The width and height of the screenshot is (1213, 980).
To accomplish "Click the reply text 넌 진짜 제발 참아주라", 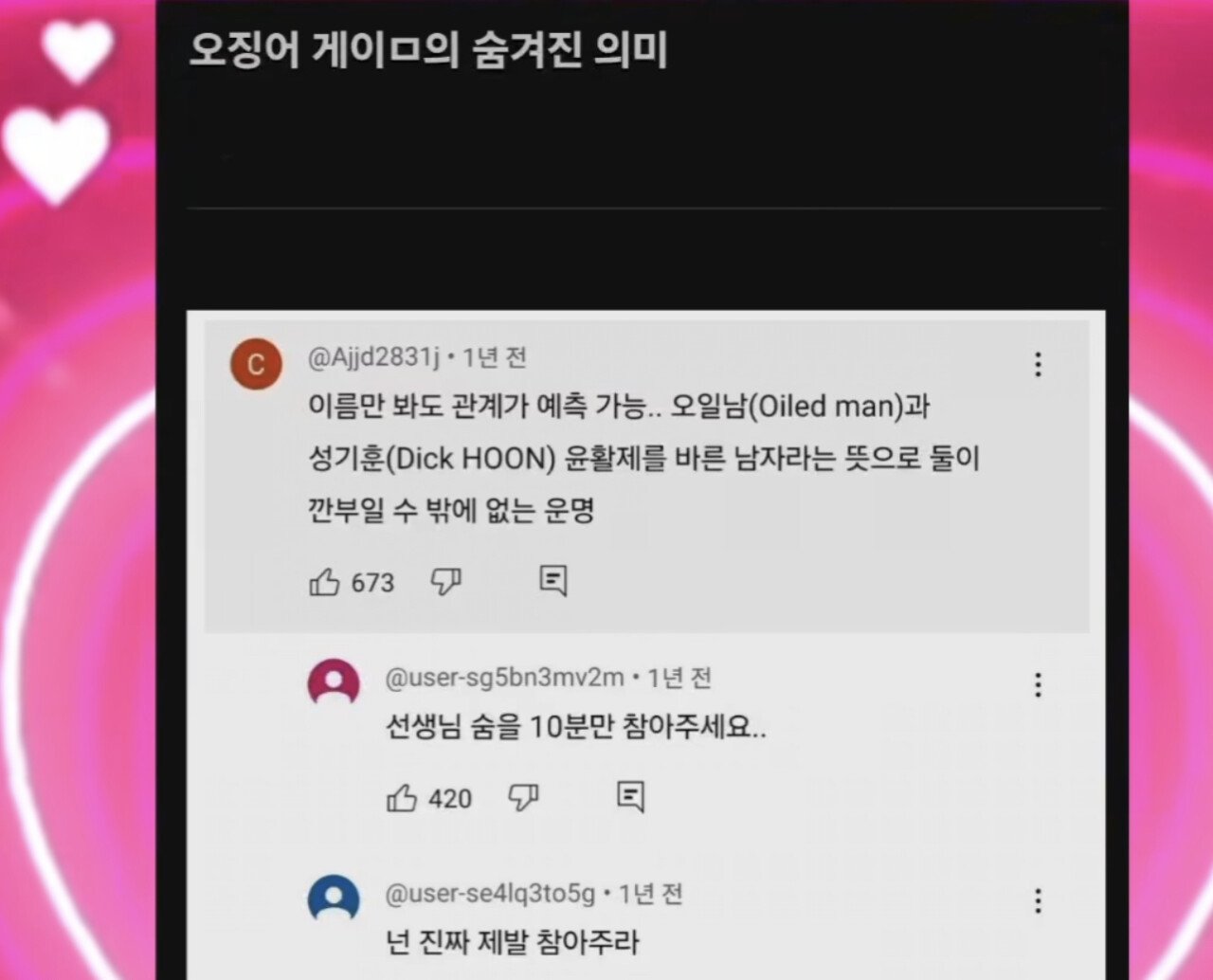I will 513,943.
